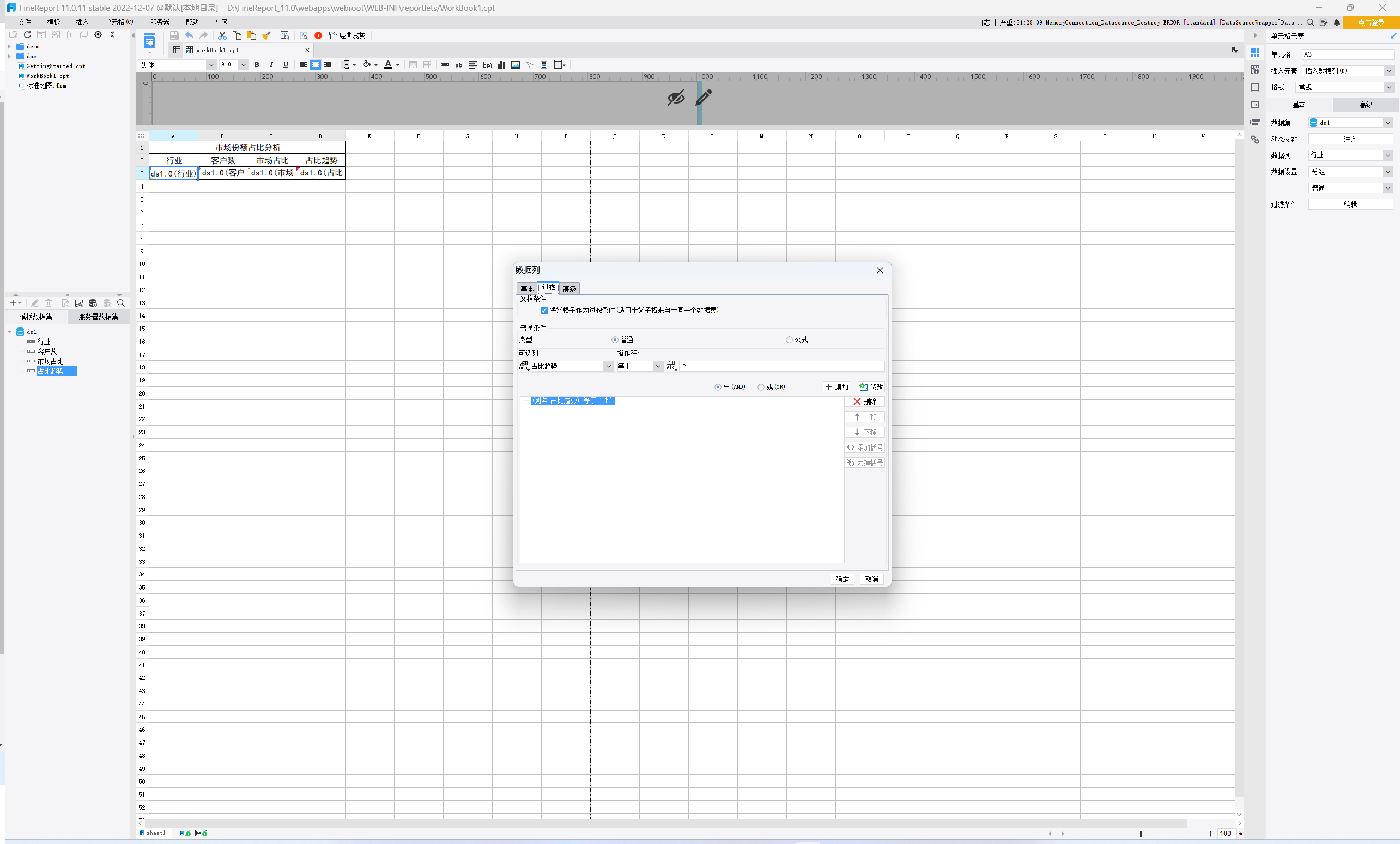This screenshot has height=844, width=1400.
Task: Open the 模板 menu
Action: (53, 22)
